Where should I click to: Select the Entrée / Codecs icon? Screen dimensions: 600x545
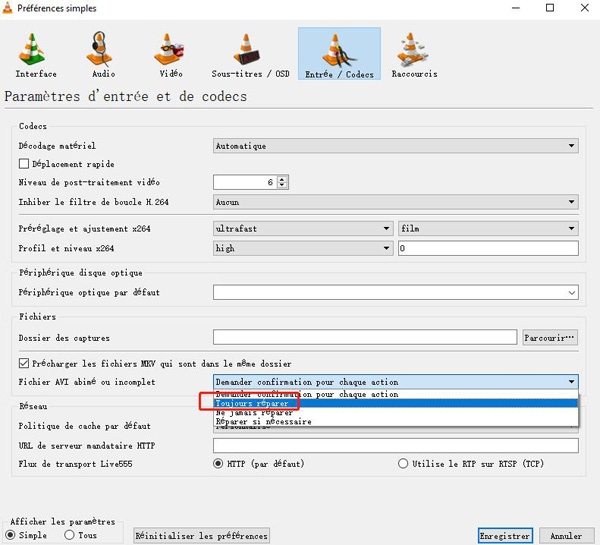(x=339, y=54)
